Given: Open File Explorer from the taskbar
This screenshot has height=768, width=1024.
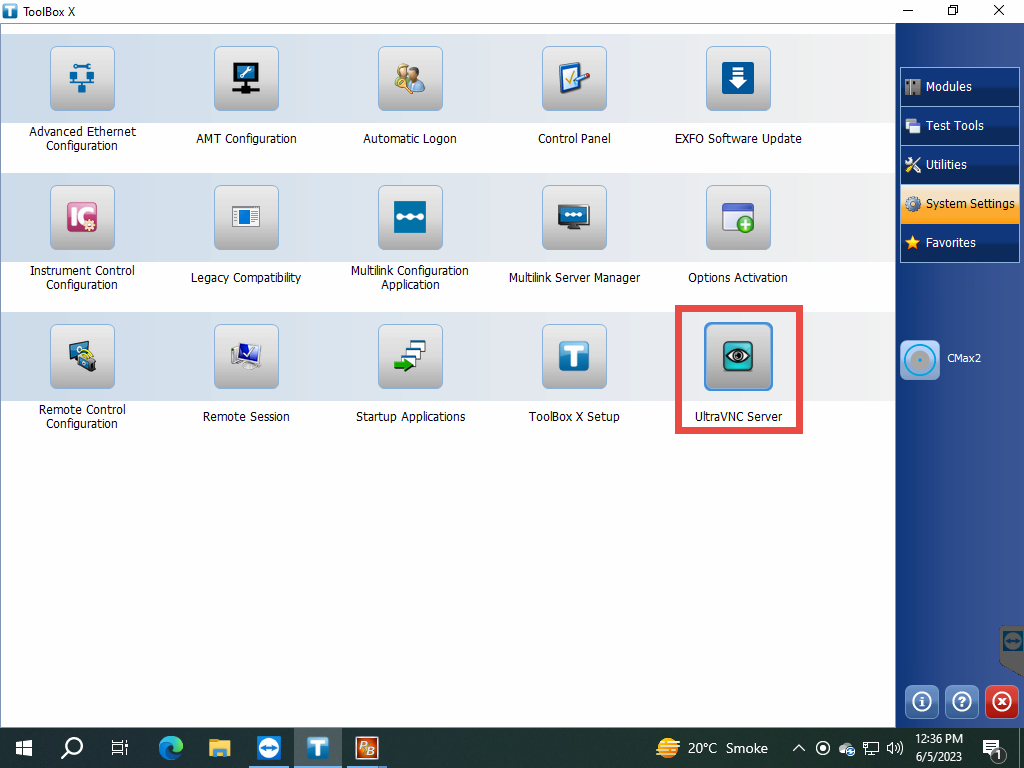Looking at the screenshot, I should [x=219, y=748].
